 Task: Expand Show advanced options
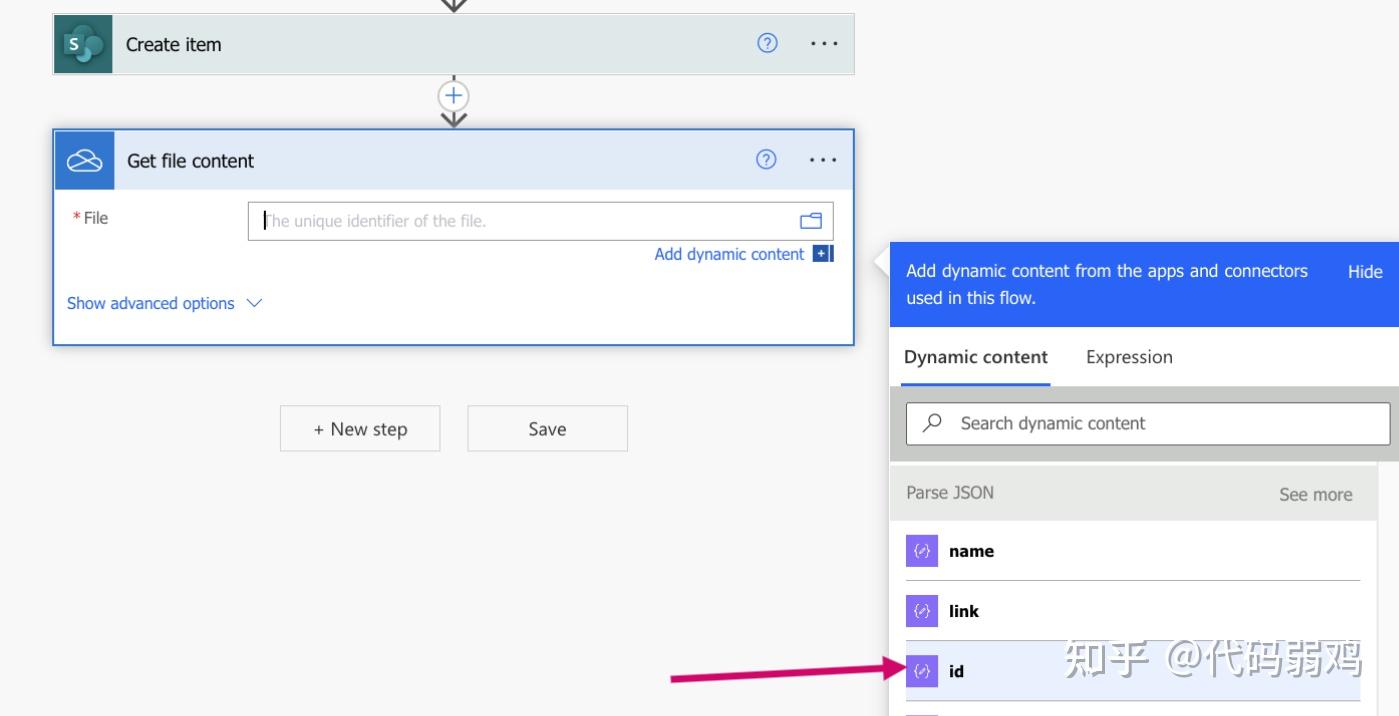(x=164, y=303)
